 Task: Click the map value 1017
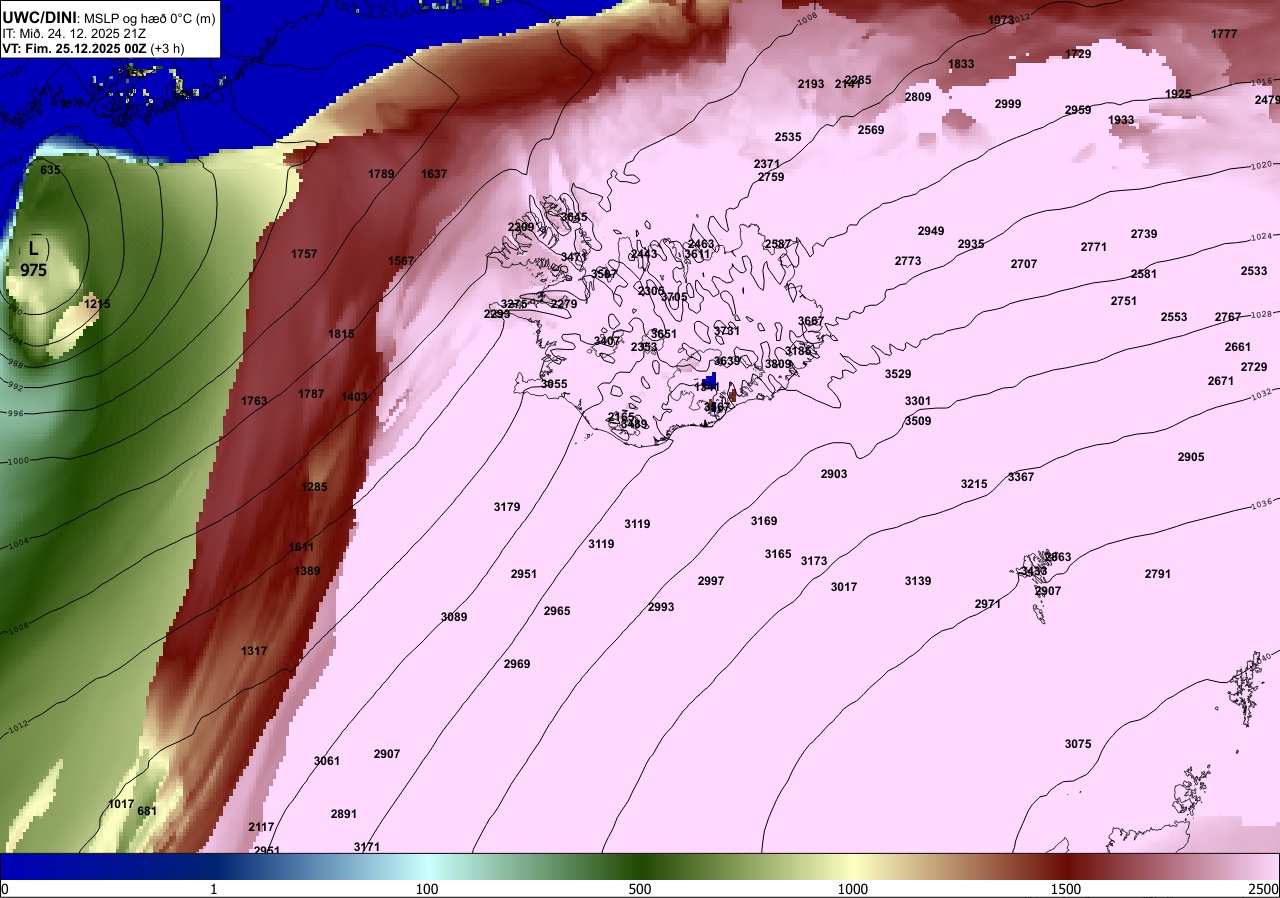click(121, 804)
